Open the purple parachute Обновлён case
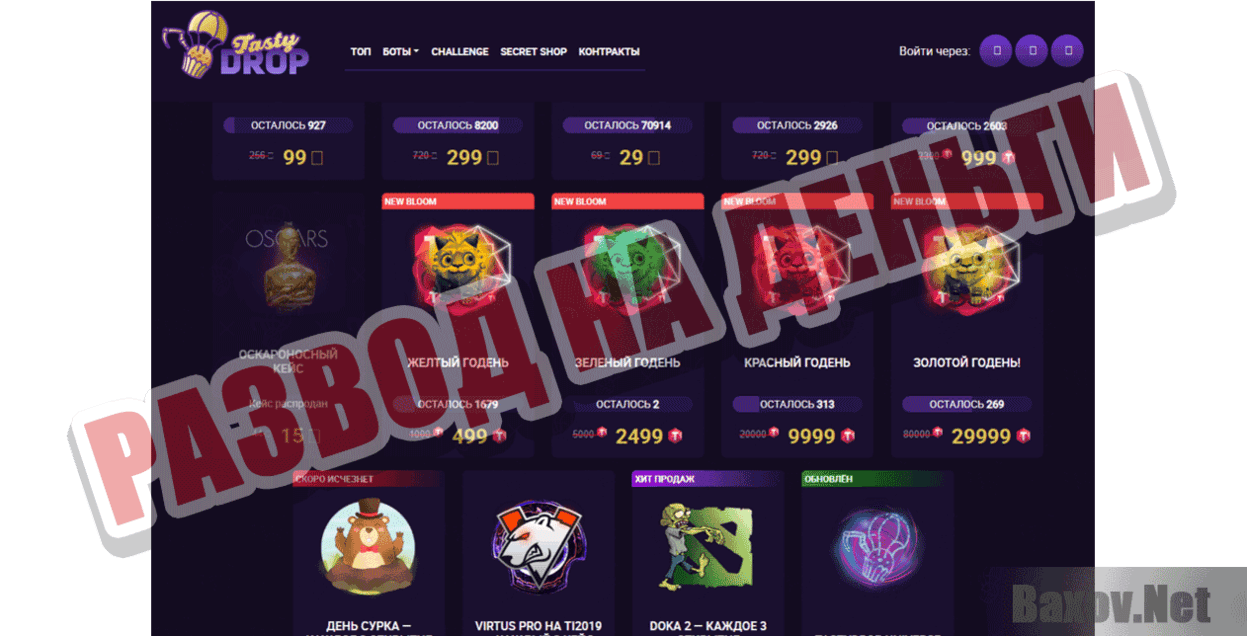Viewport: 1247px width, 636px height. [x=877, y=548]
